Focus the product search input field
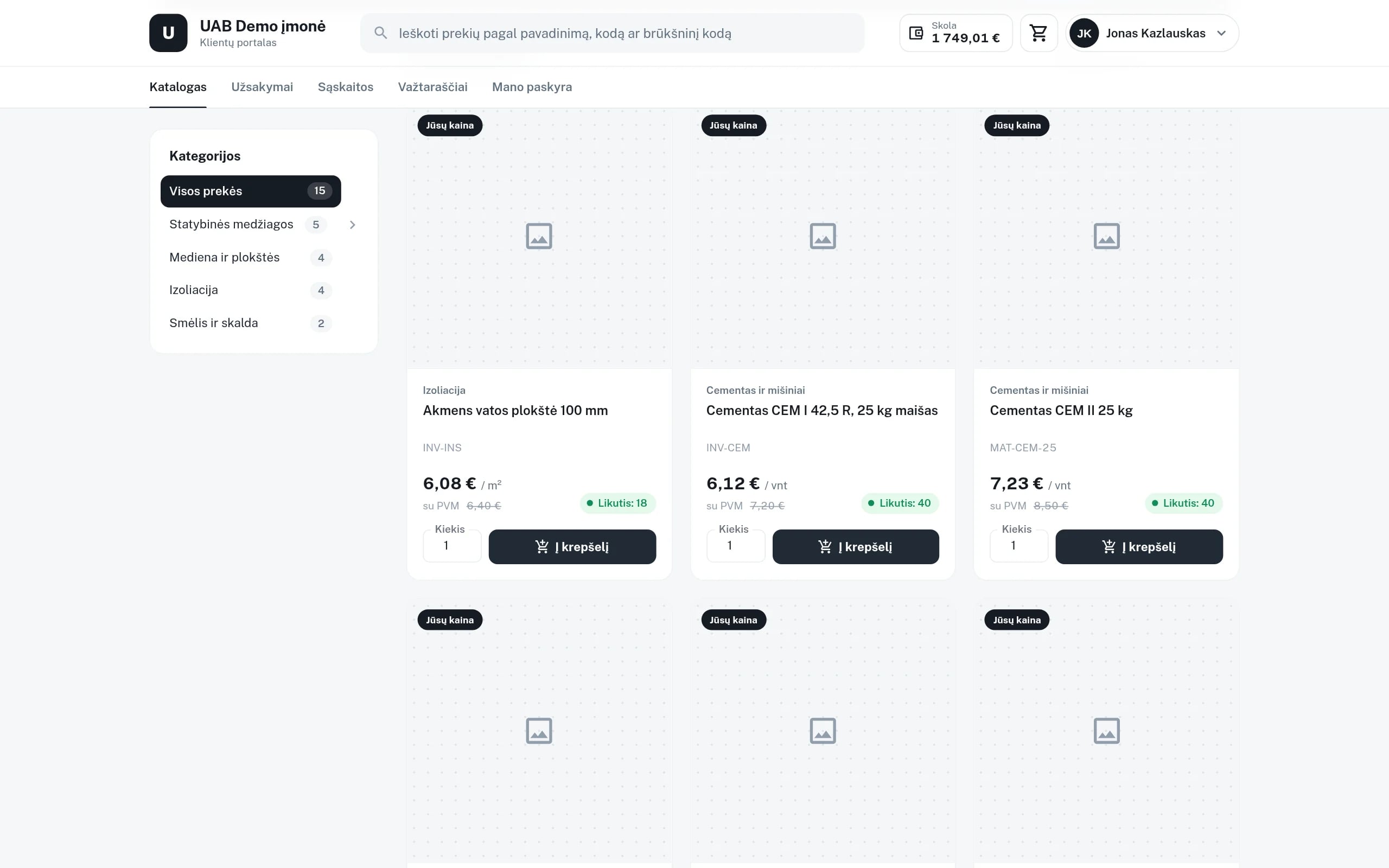This screenshot has height=868, width=1389. [612, 33]
